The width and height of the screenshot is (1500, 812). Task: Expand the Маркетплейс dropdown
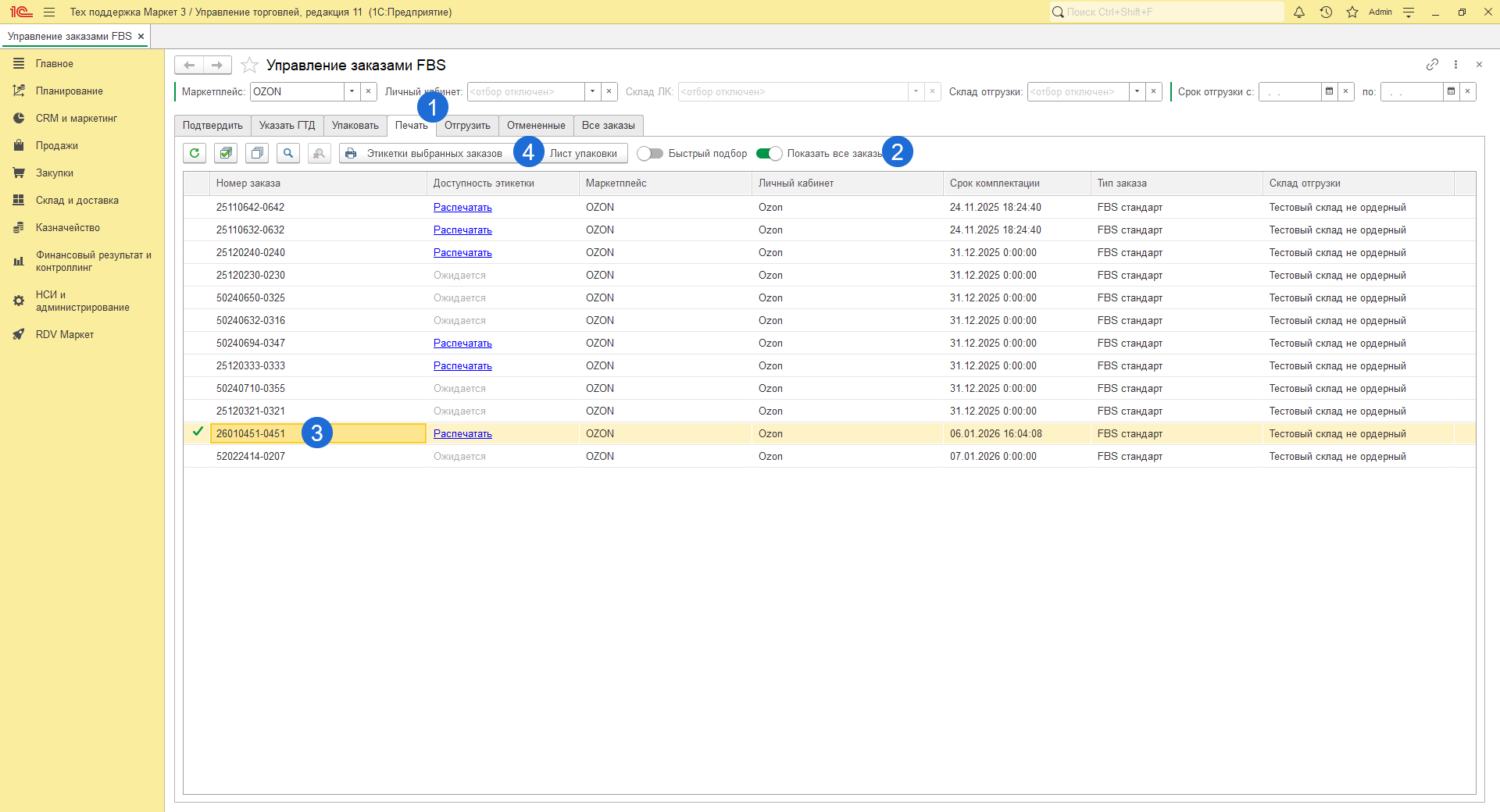coord(352,92)
